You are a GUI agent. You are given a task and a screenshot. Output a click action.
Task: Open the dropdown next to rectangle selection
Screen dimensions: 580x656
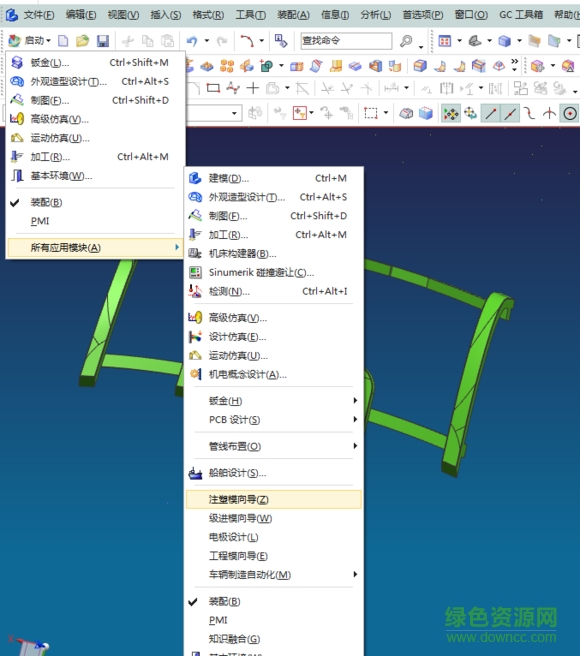pyautogui.click(x=386, y=113)
